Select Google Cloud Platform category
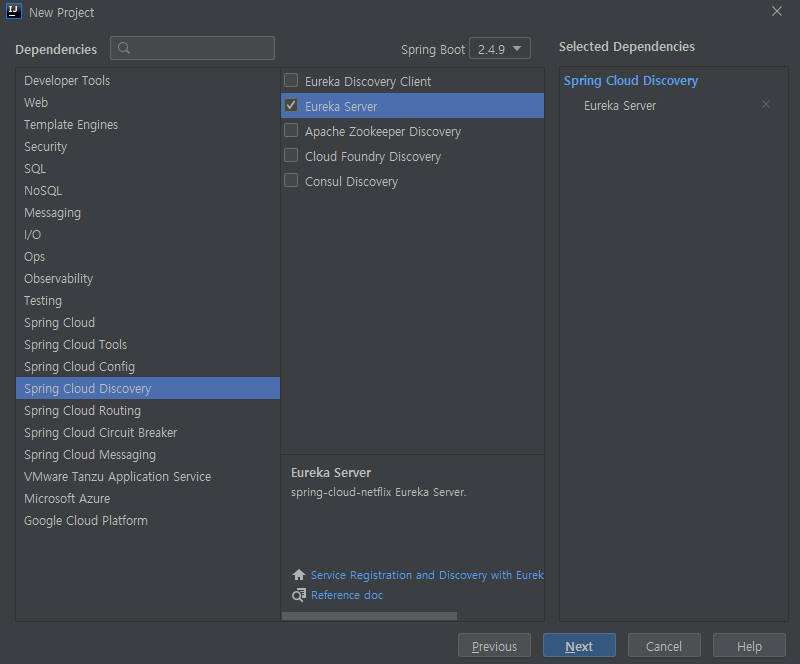Viewport: 800px width, 664px height. coord(148,520)
